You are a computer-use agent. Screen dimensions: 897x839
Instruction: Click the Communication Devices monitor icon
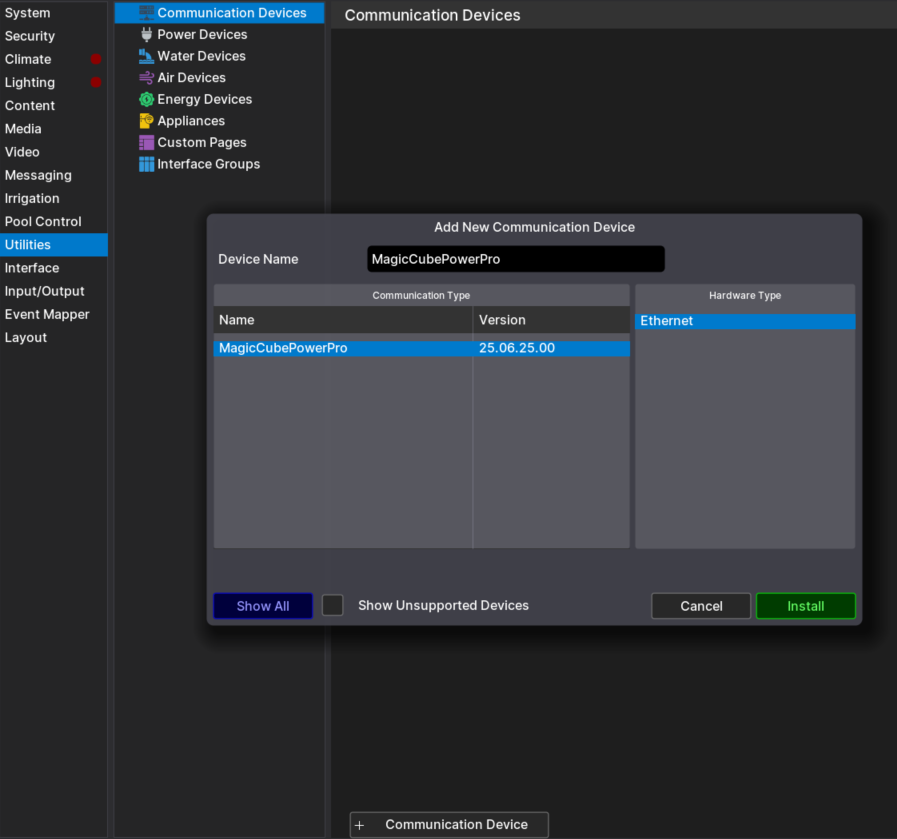click(x=146, y=13)
